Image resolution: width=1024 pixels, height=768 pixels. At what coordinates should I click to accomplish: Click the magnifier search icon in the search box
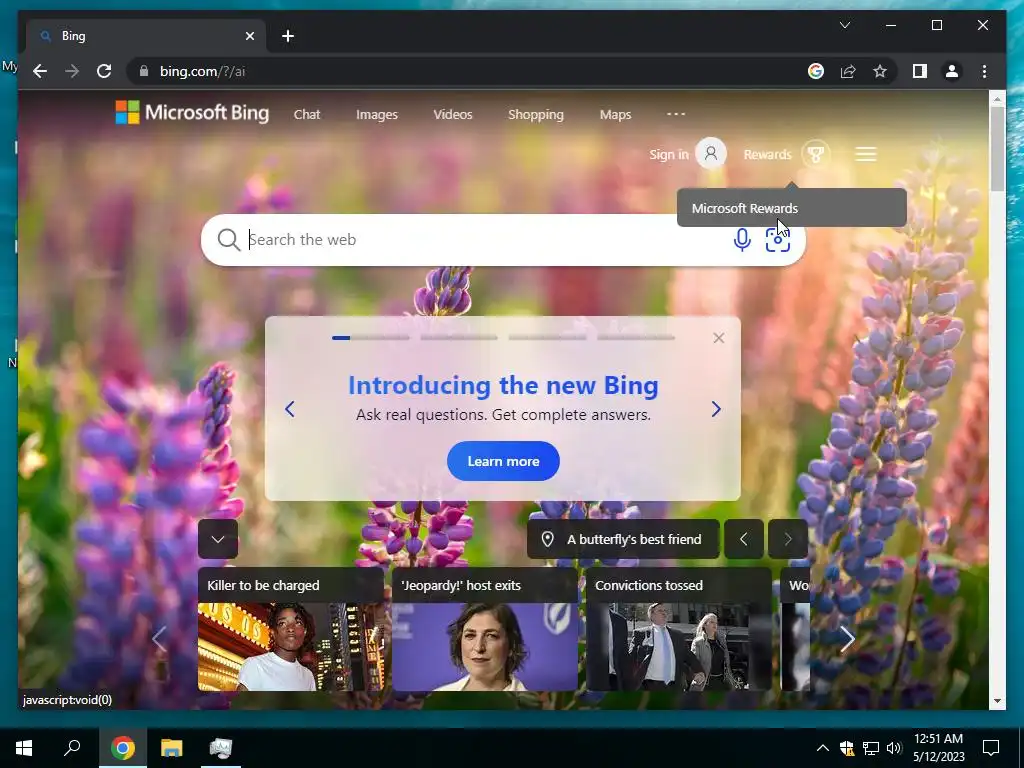coord(228,240)
